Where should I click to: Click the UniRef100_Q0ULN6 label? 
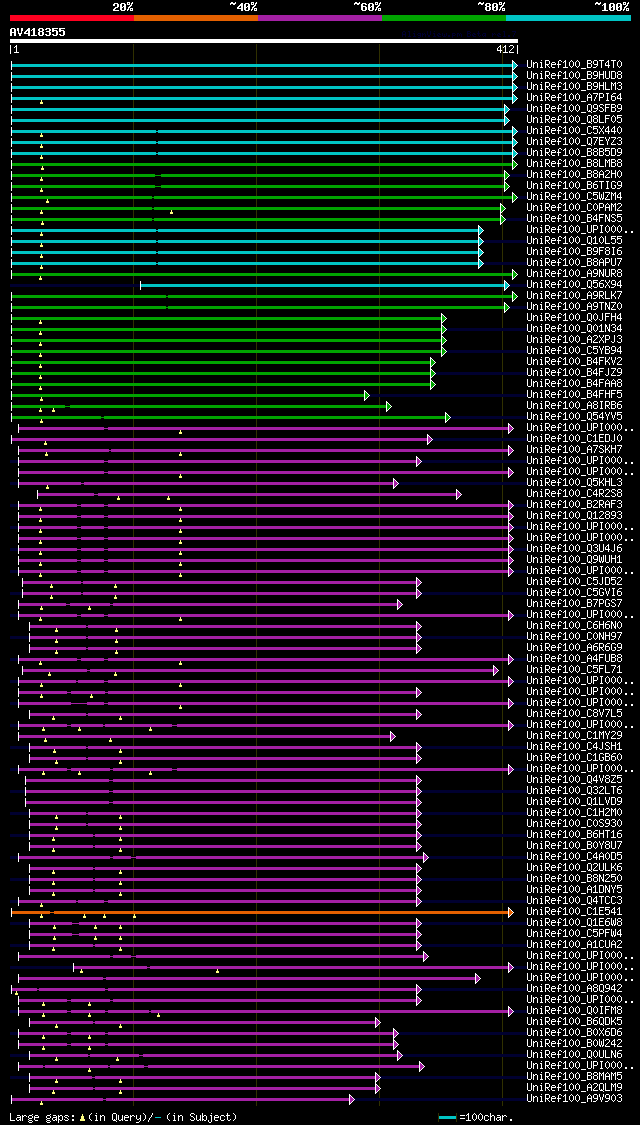pyautogui.click(x=574, y=1054)
